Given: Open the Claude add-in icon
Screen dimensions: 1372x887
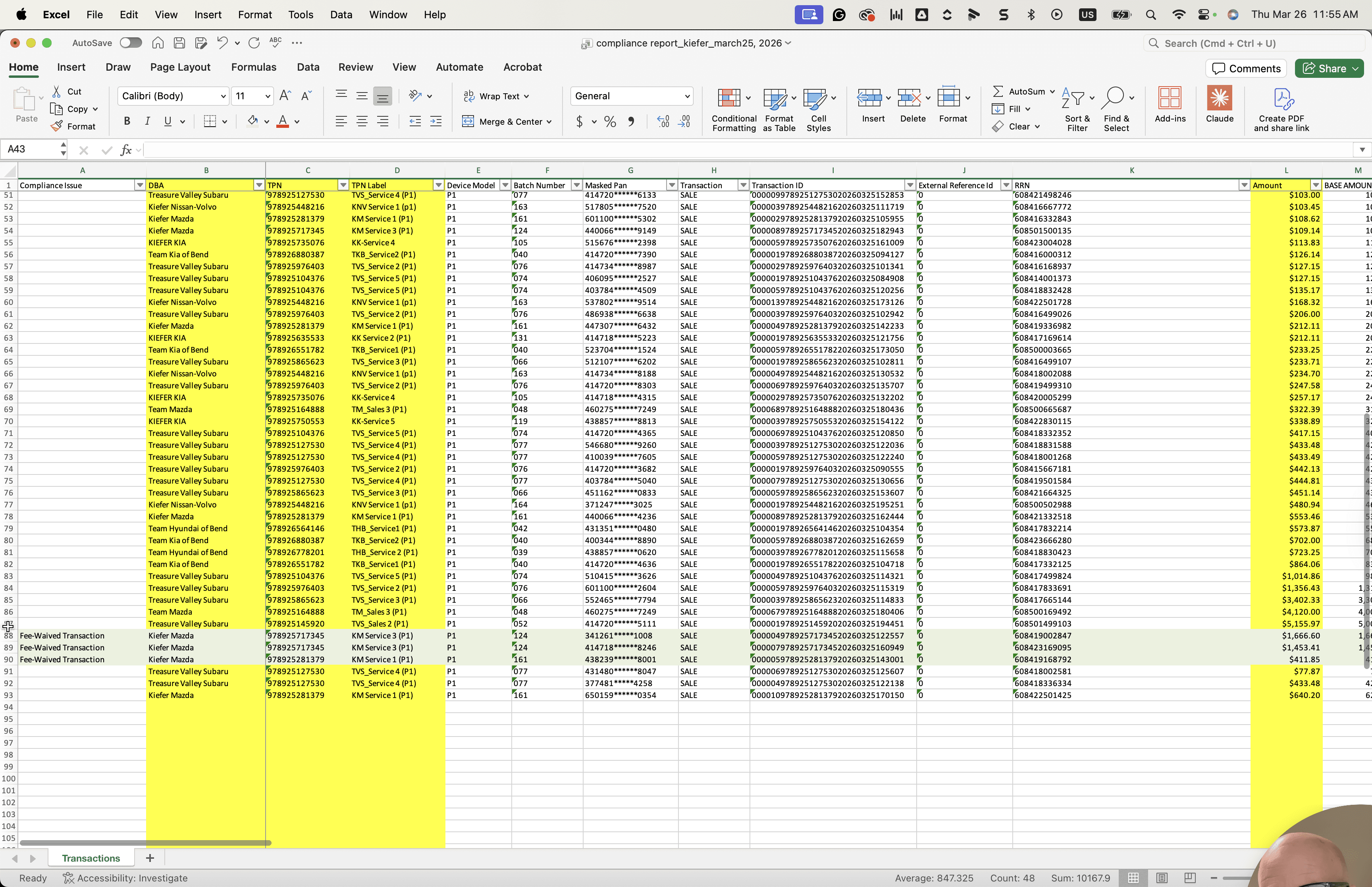Looking at the screenshot, I should pyautogui.click(x=1220, y=98).
